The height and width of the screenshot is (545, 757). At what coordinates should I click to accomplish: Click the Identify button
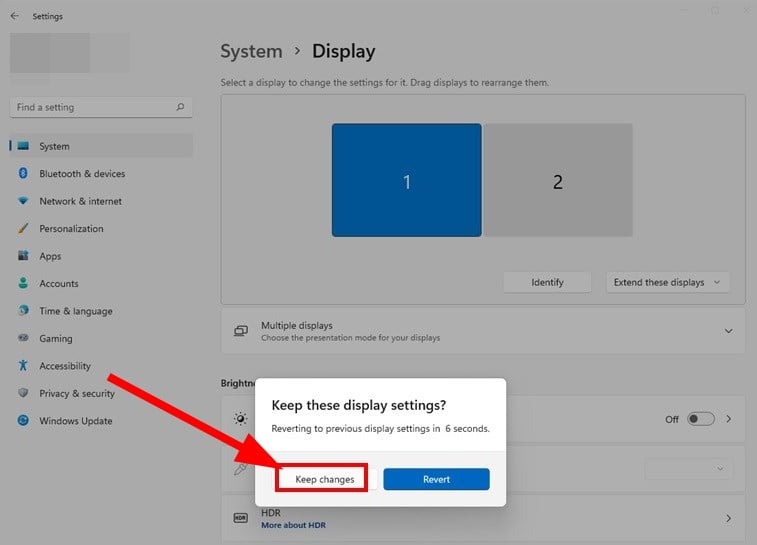click(x=547, y=282)
